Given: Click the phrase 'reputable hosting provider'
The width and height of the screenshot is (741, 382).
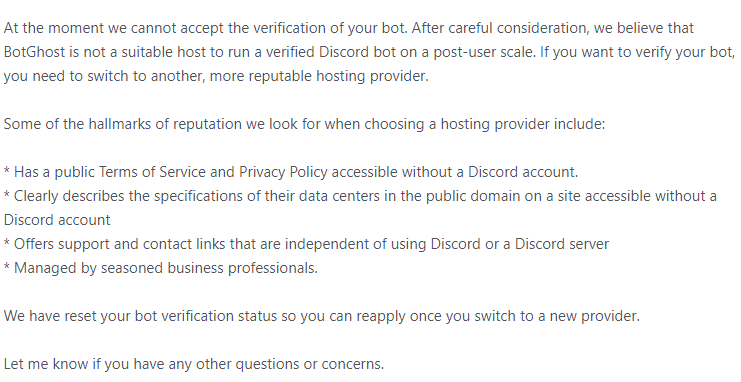Looking at the screenshot, I should tap(338, 76).
